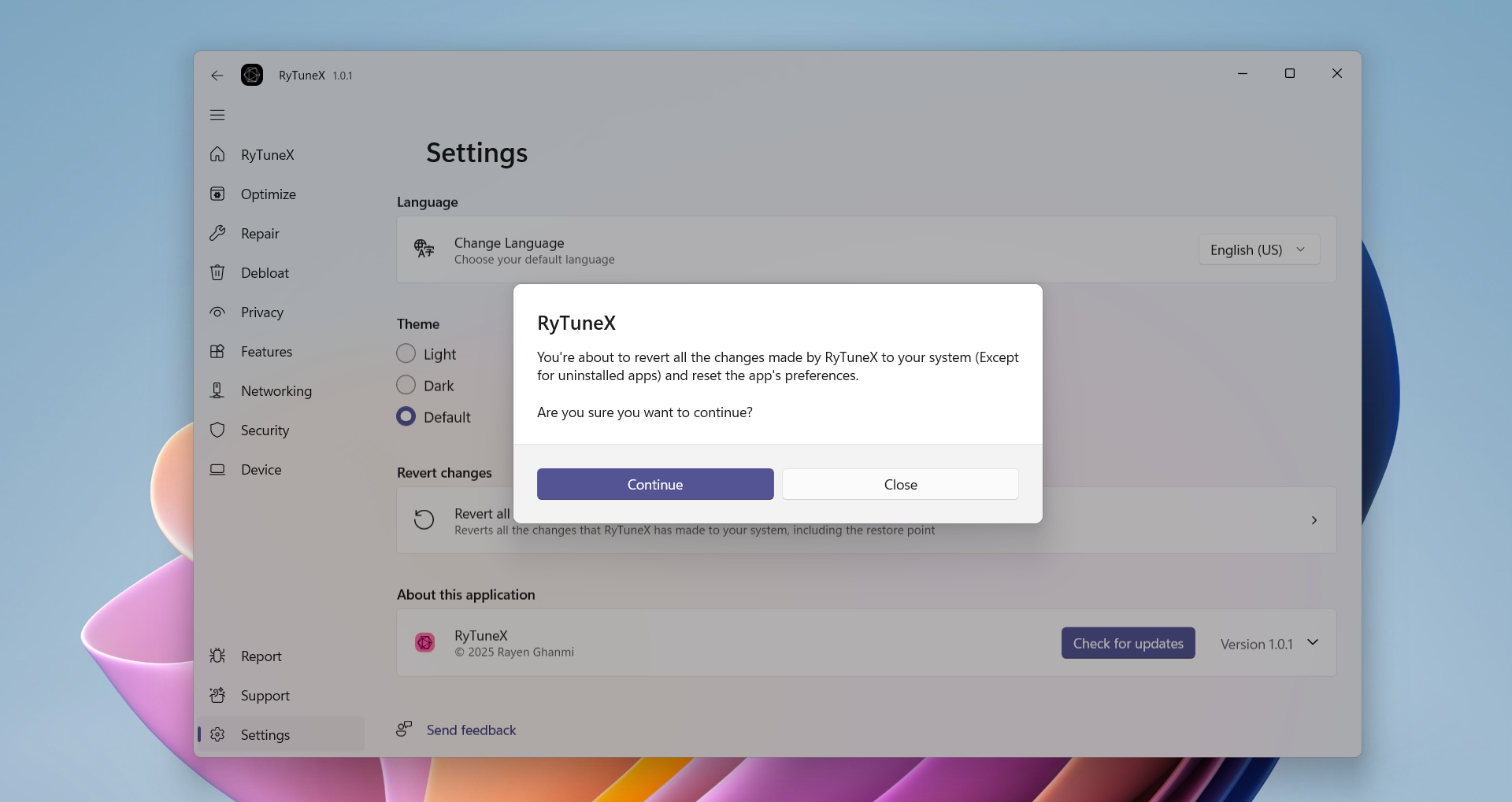Maximize the RyTuneX window
The width and height of the screenshot is (1512, 802).
coord(1290,73)
